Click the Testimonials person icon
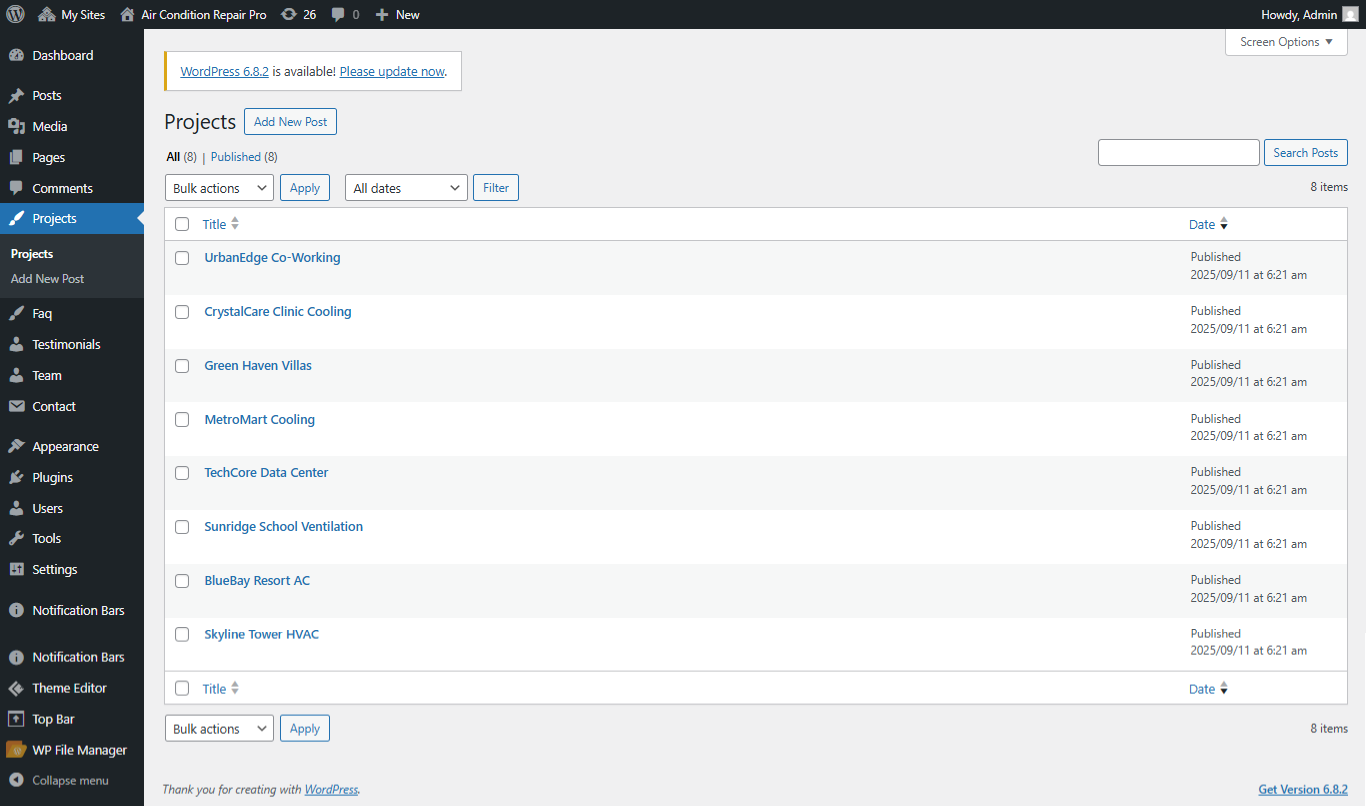 point(16,344)
